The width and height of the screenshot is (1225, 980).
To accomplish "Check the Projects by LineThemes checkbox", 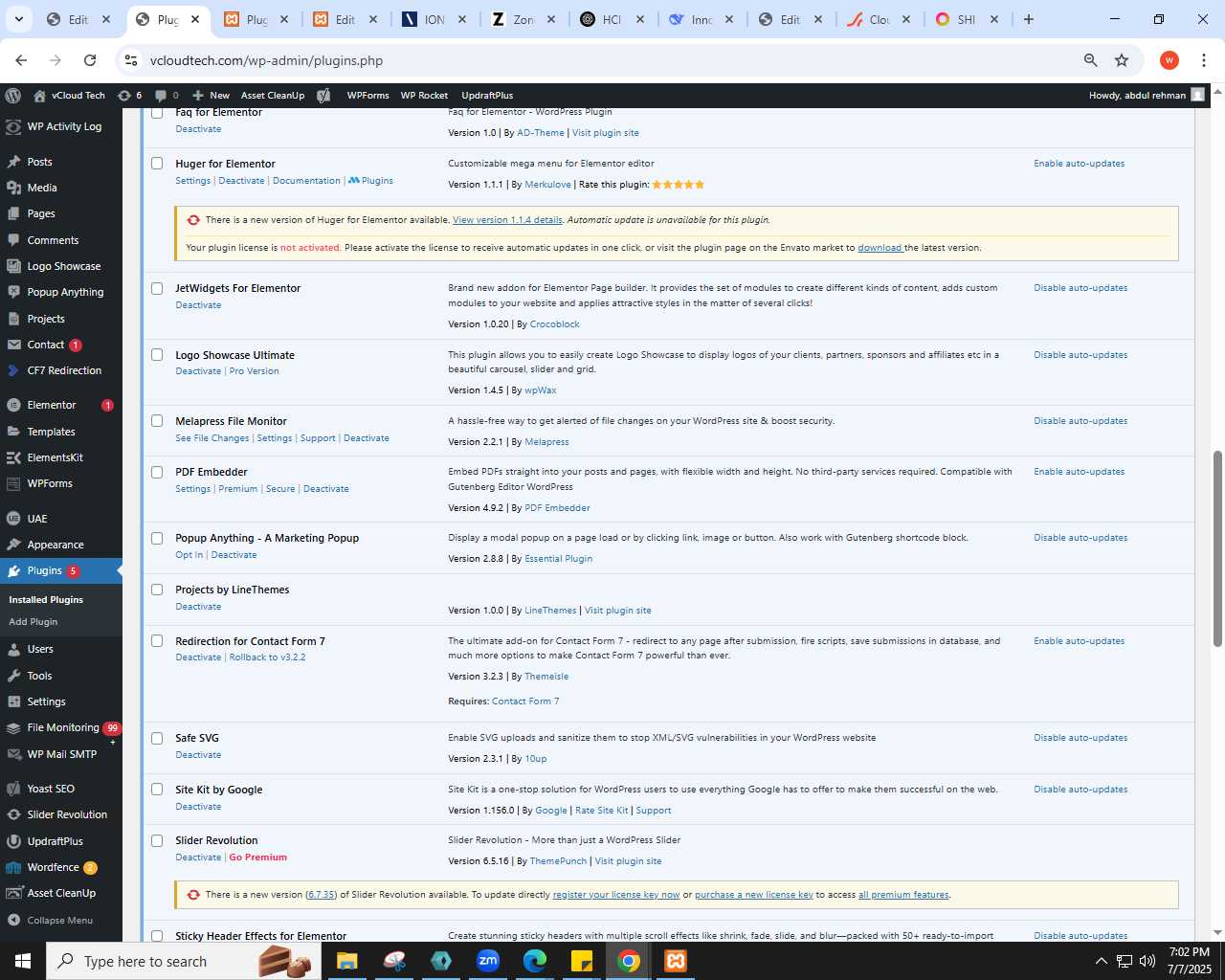I will [x=157, y=590].
